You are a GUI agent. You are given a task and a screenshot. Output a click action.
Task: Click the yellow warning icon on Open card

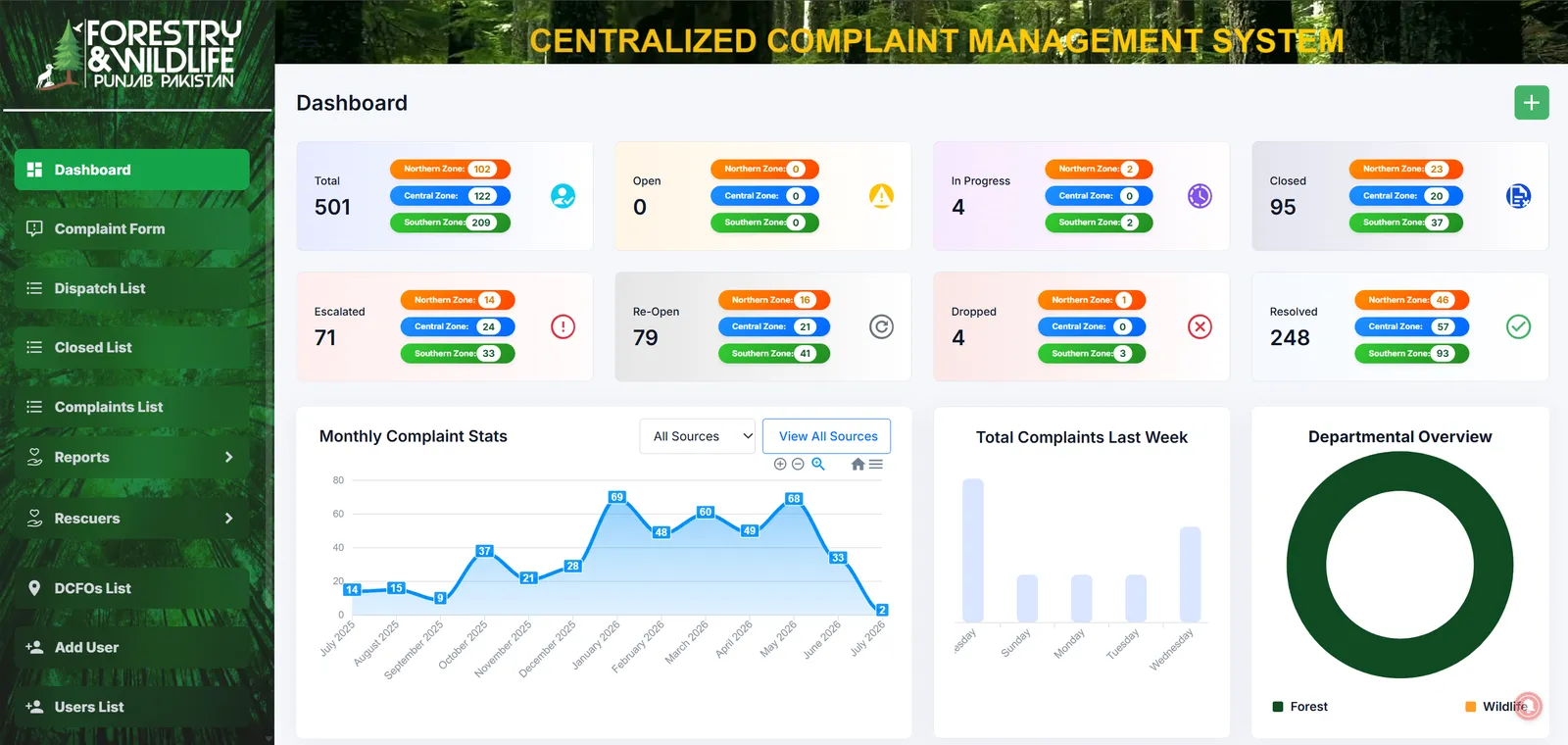point(881,196)
